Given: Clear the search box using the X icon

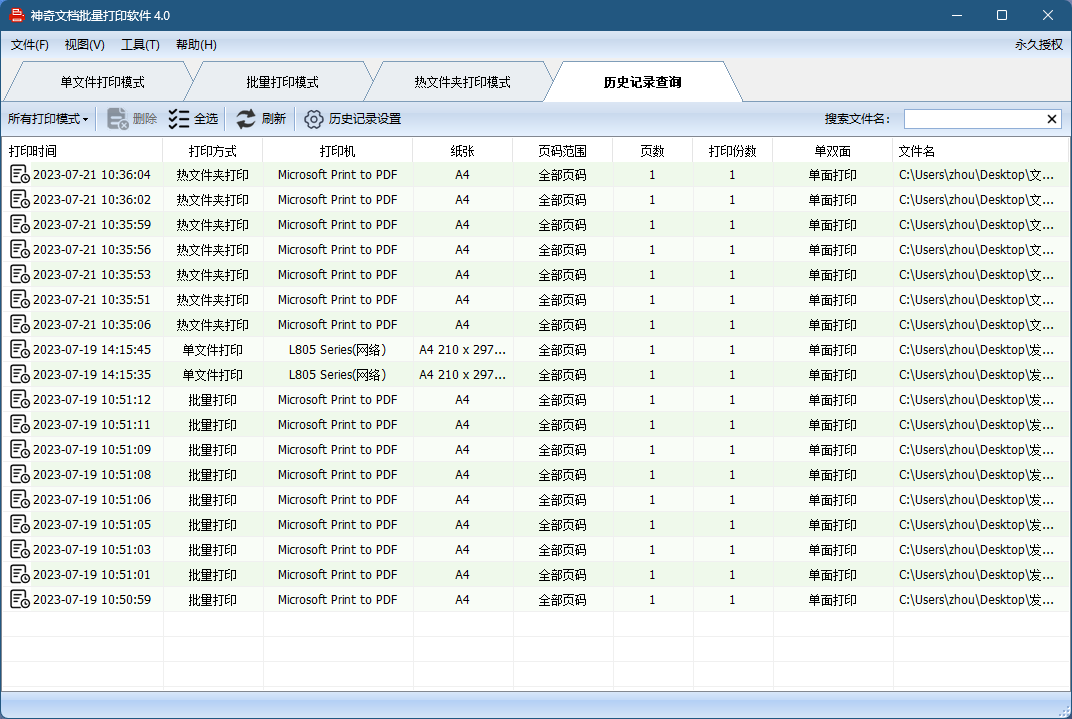Looking at the screenshot, I should click(x=1053, y=119).
